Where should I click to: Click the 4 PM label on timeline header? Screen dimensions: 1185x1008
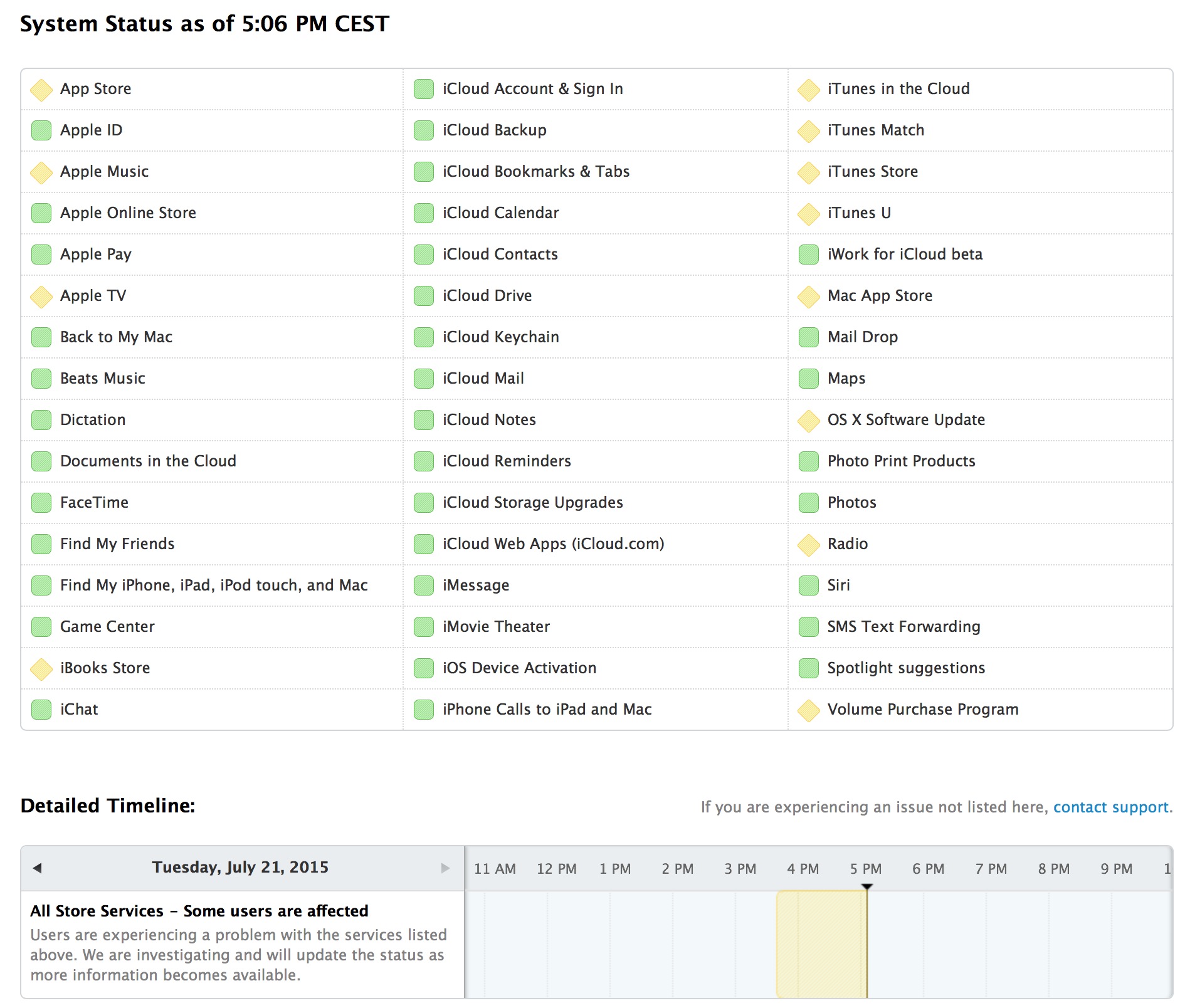coord(803,869)
